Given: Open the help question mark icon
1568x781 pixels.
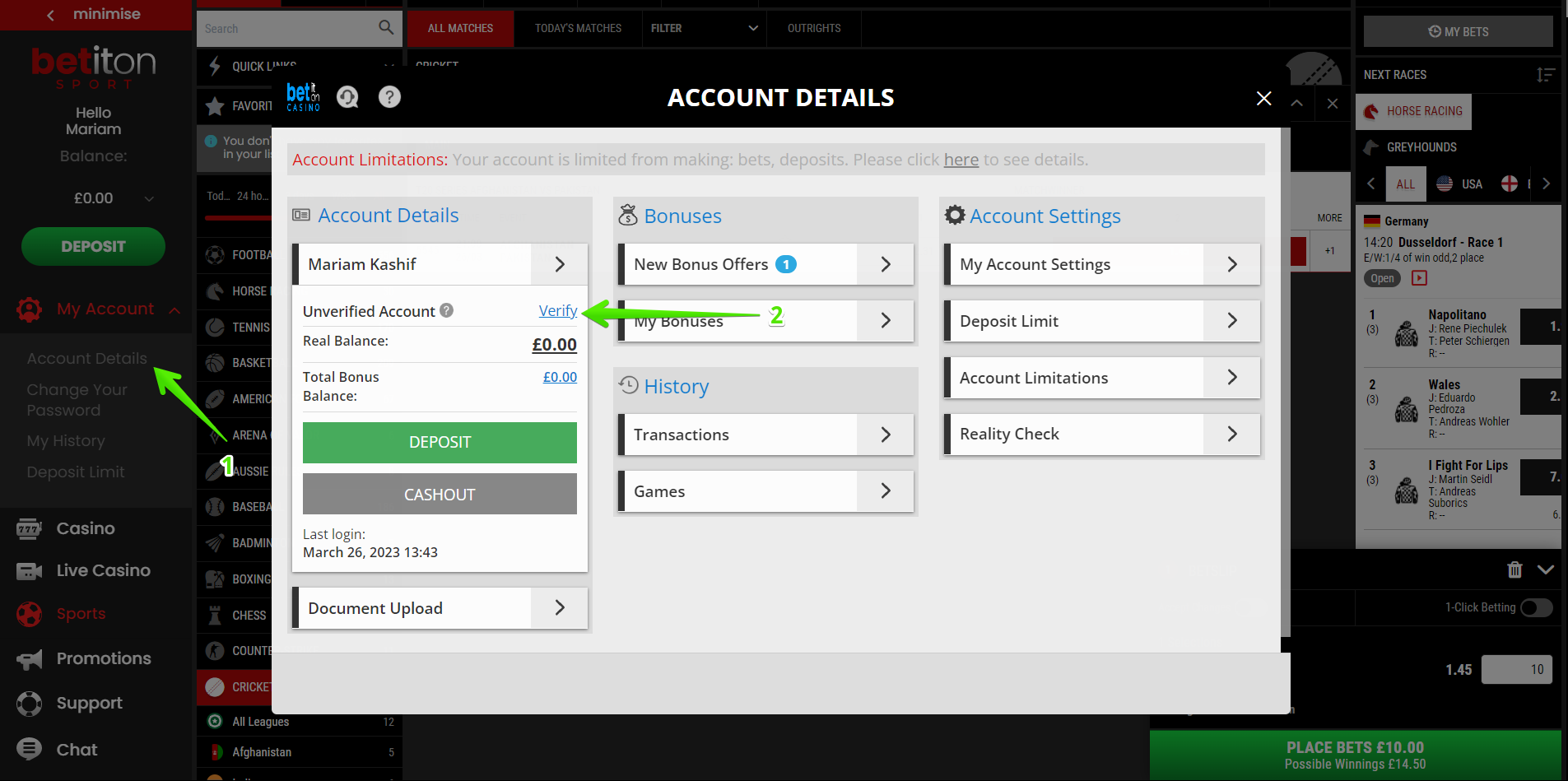Looking at the screenshot, I should click(389, 97).
